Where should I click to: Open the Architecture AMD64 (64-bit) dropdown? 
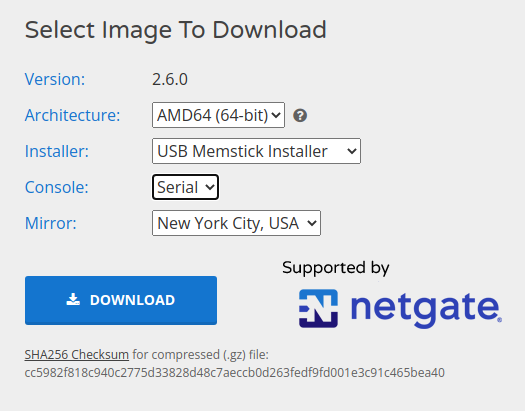click(x=218, y=115)
